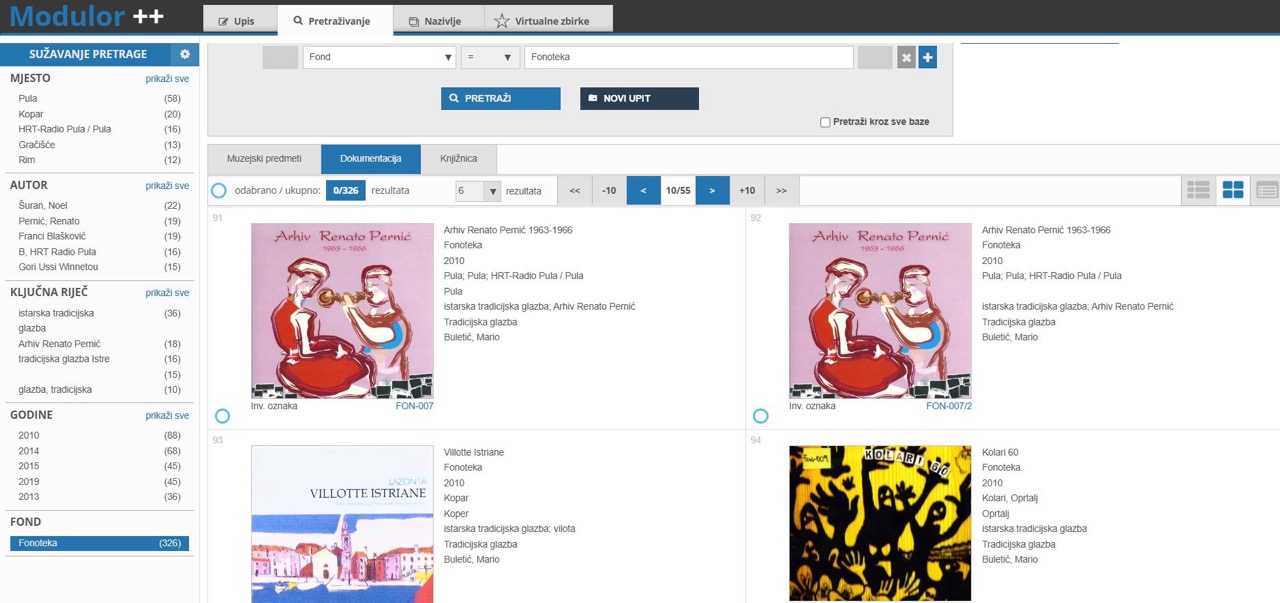Remove the Fond search condition row
The image size is (1280, 603).
coord(906,58)
